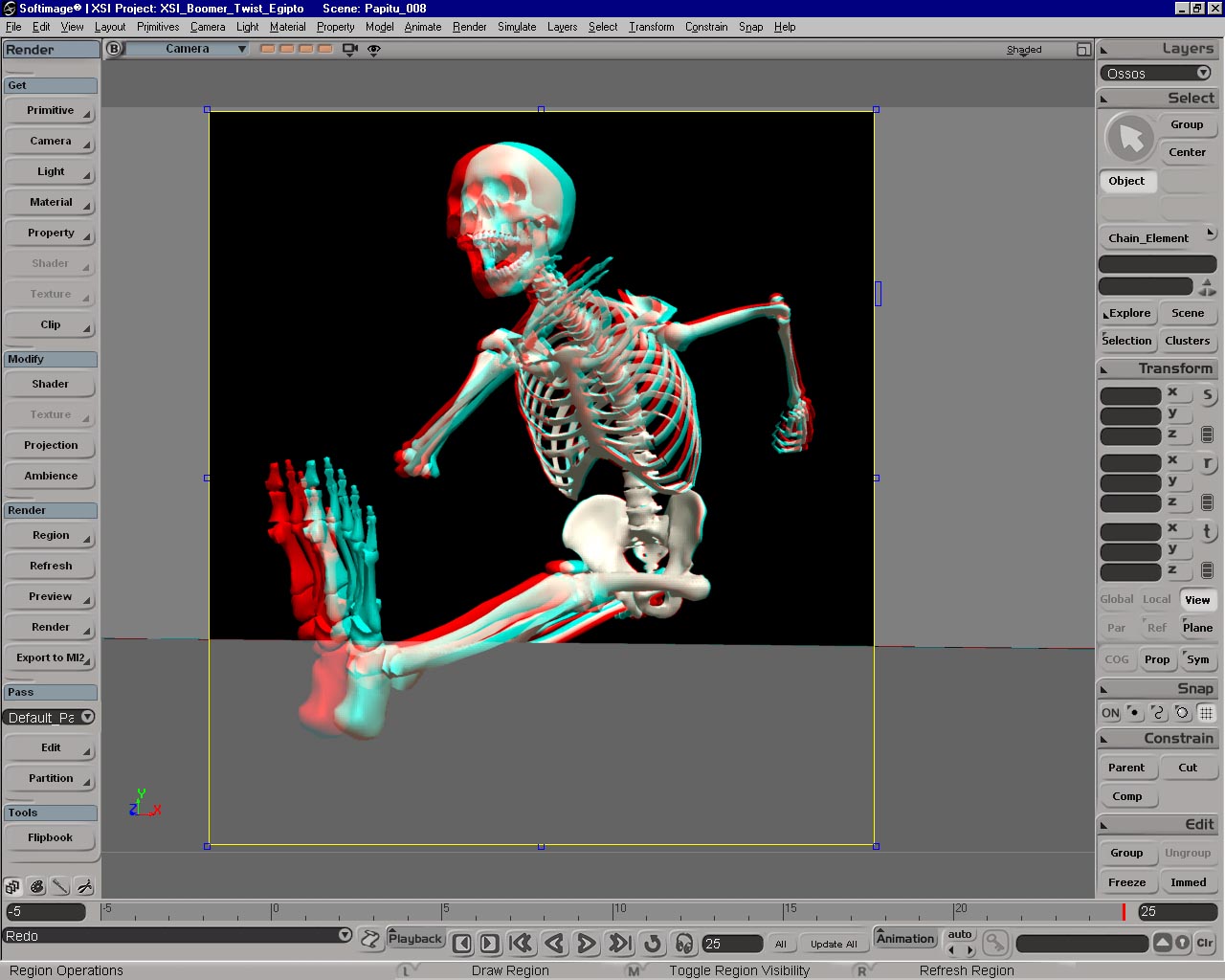Play the animation forward
Screen dimensions: 1225x980
point(587,944)
